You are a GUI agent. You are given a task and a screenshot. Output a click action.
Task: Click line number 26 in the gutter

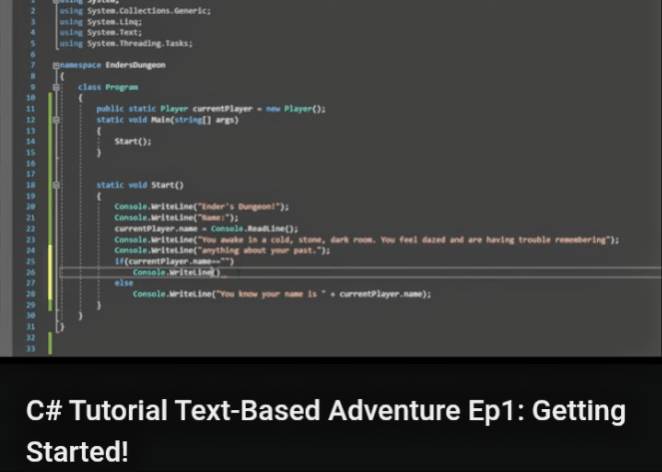(x=32, y=272)
